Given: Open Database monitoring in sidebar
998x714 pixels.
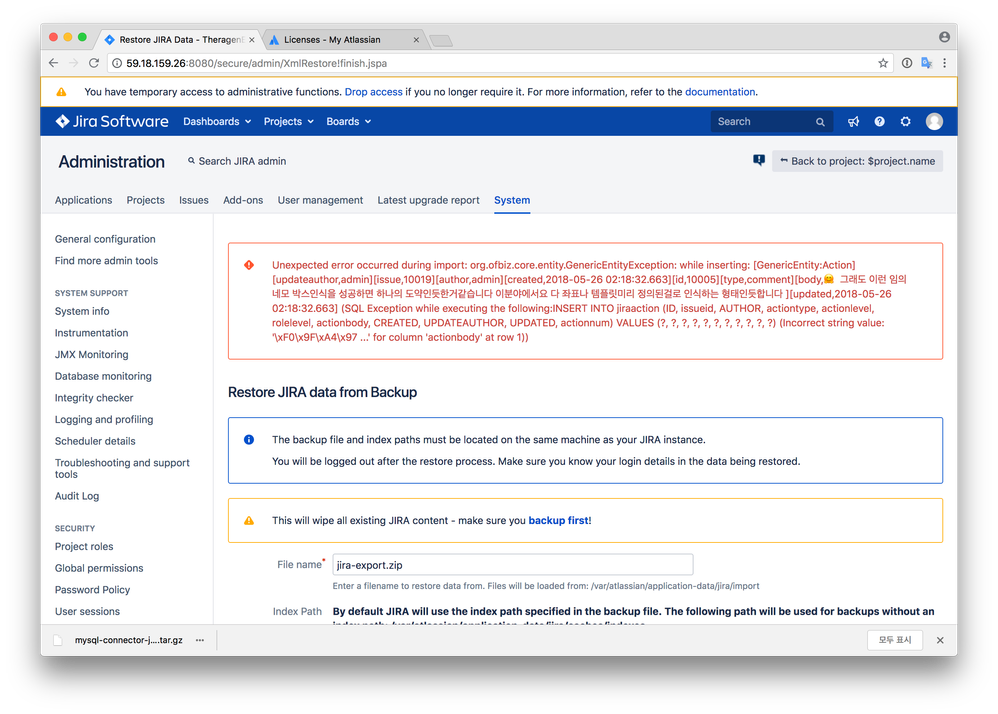Looking at the screenshot, I should pos(103,376).
